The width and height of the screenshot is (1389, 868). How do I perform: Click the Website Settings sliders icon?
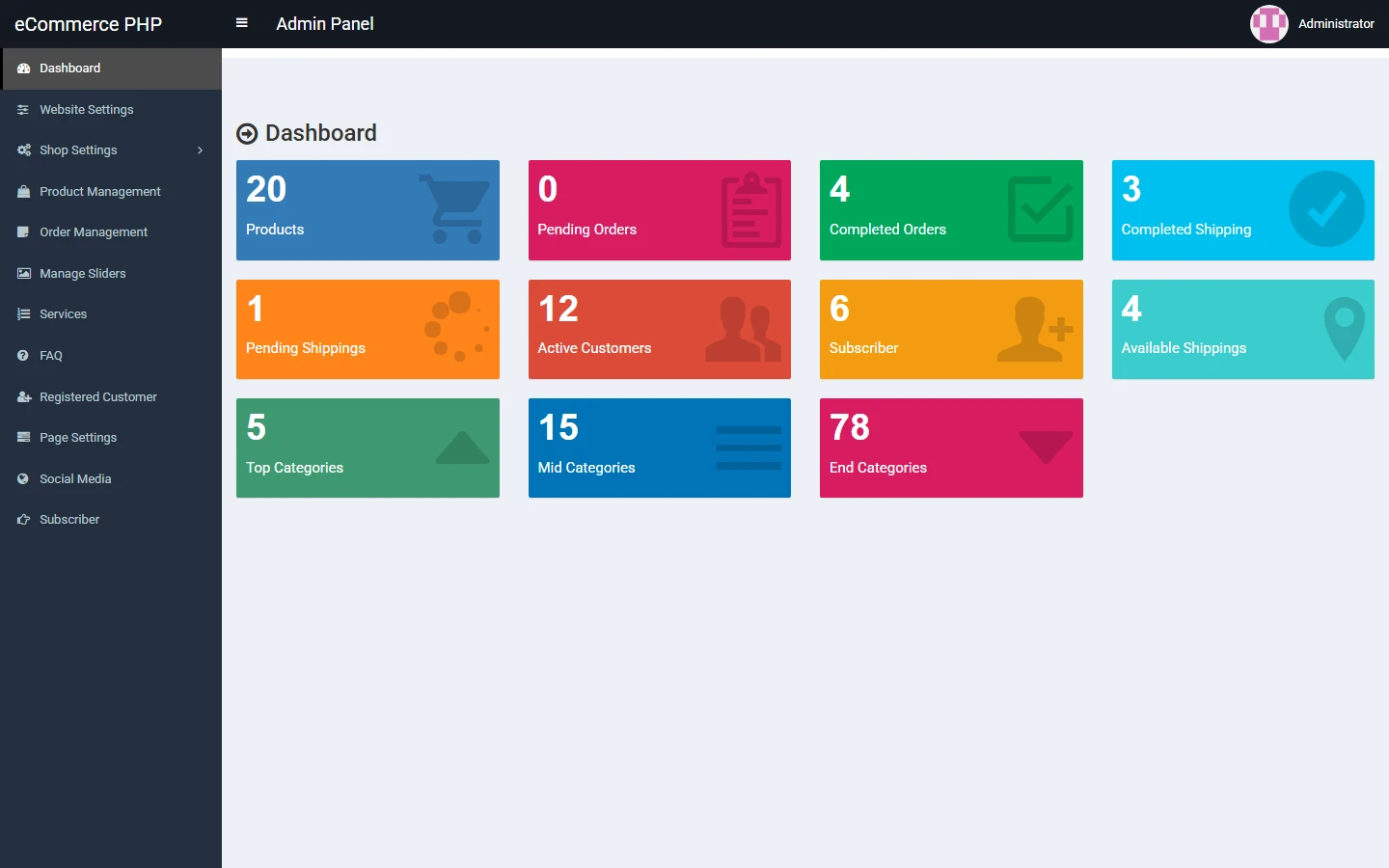[x=23, y=110]
